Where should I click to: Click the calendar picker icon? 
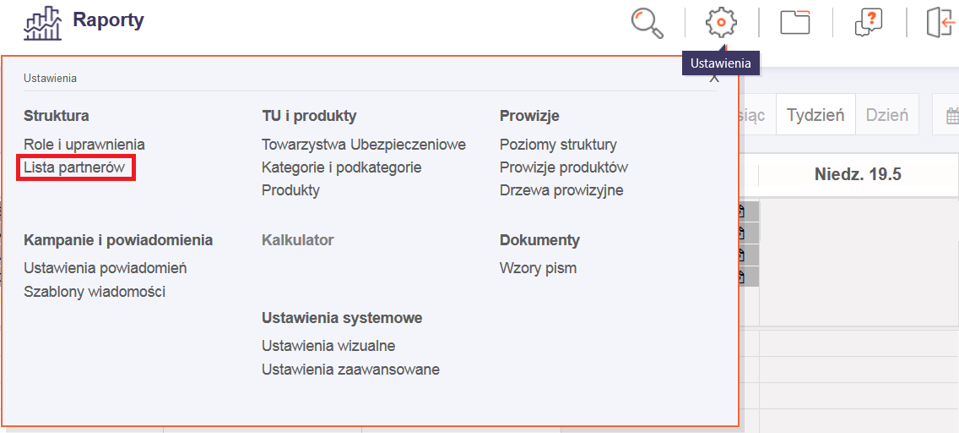pos(951,115)
